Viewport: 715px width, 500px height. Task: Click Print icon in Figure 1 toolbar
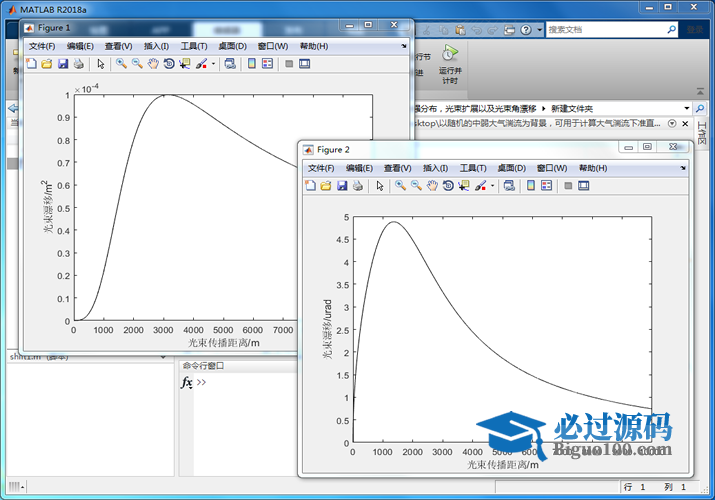78,64
